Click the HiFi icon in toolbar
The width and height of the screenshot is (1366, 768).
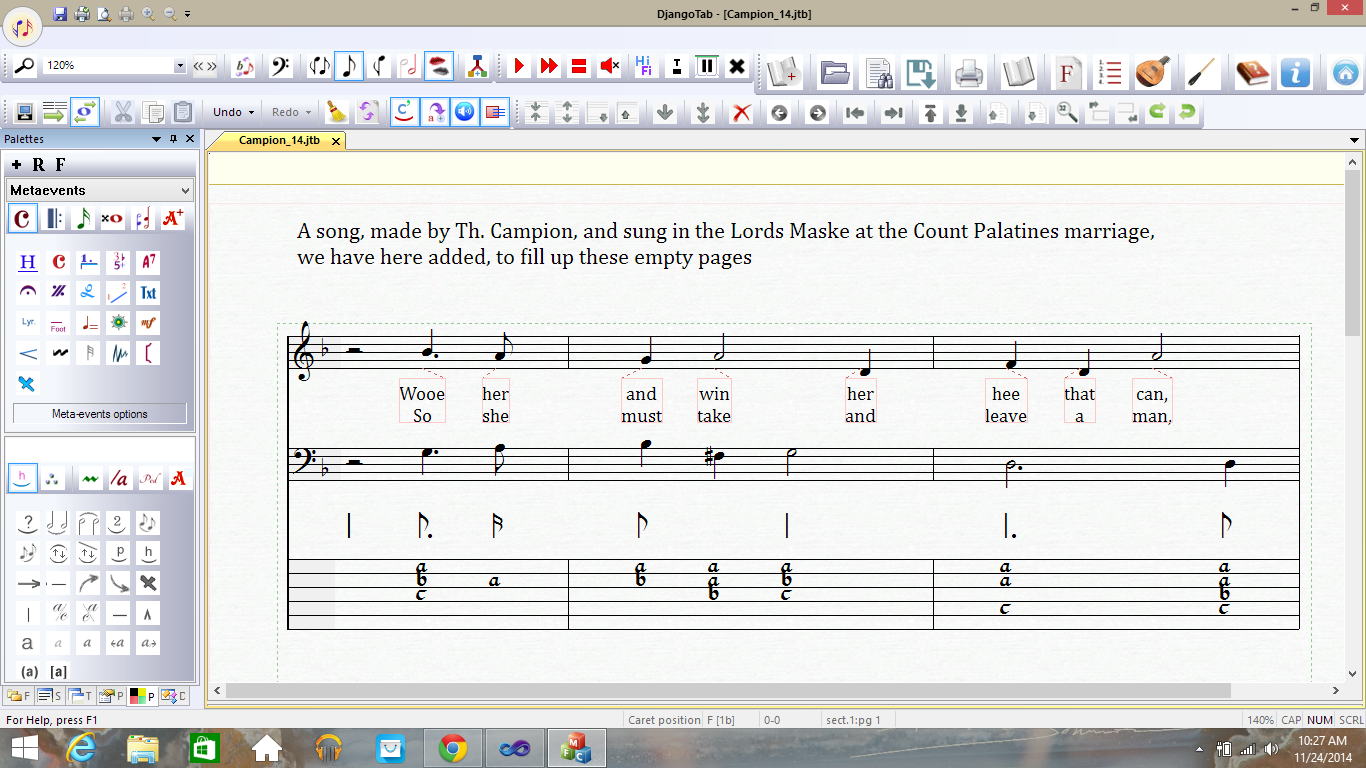tap(645, 66)
